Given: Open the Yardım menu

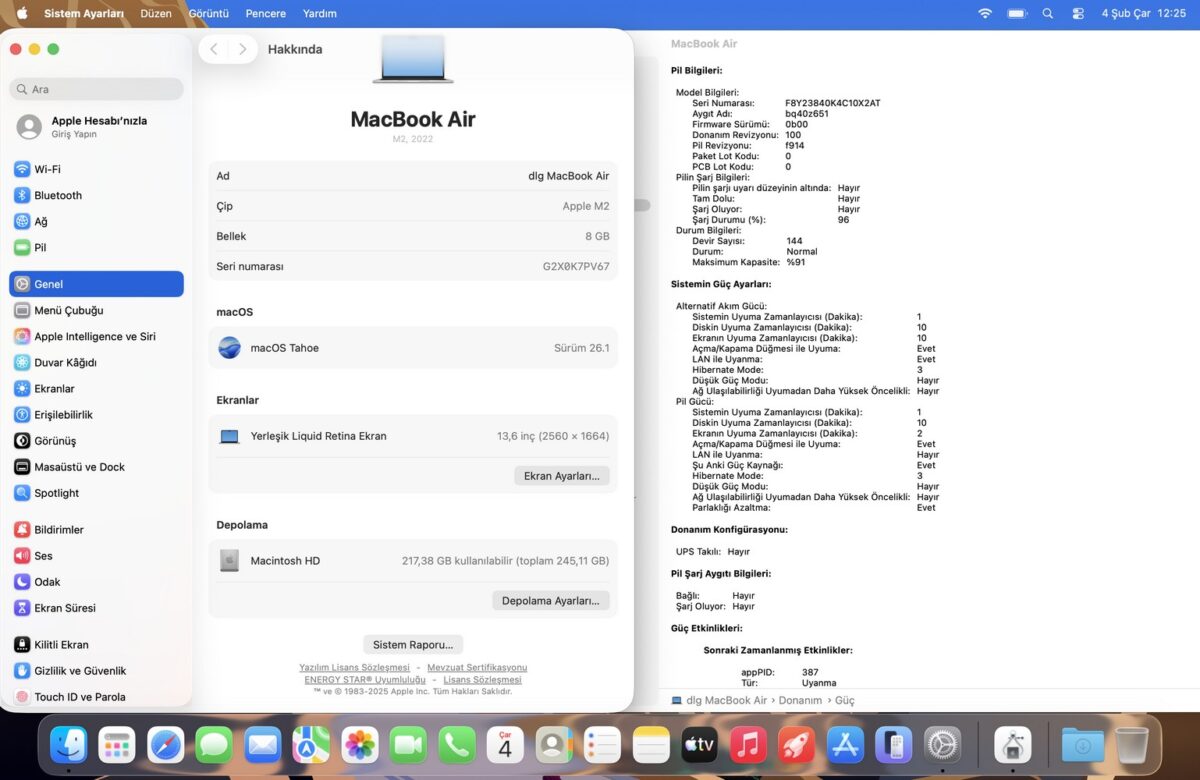Looking at the screenshot, I should tap(320, 14).
